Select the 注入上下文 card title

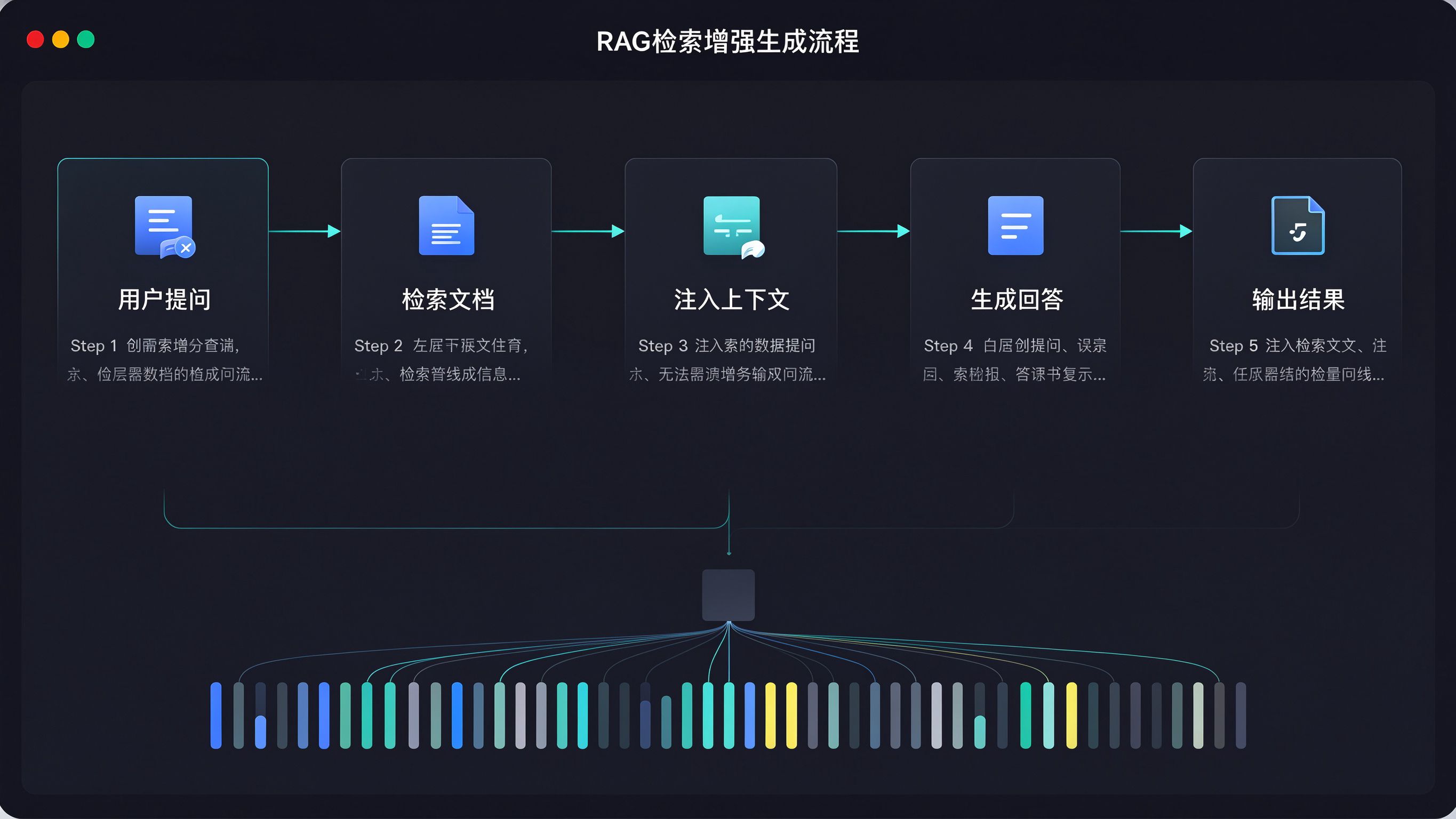(731, 300)
